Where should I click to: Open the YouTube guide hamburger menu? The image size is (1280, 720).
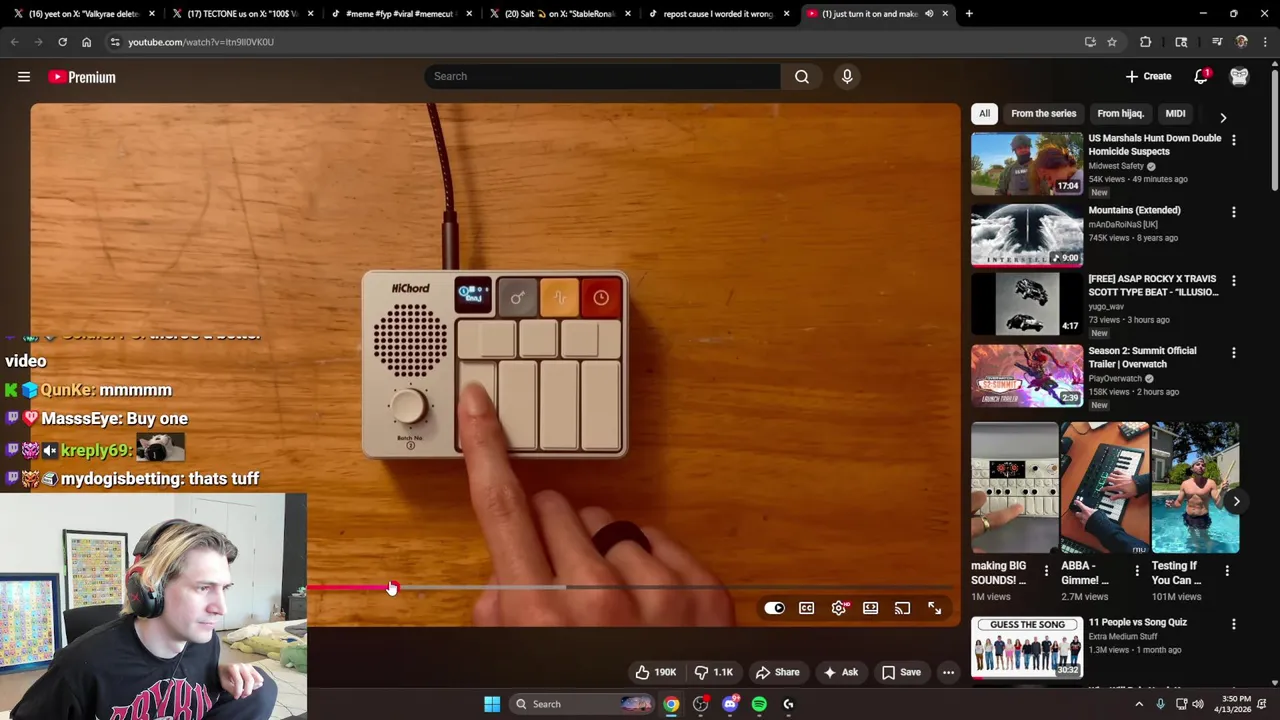(x=24, y=77)
